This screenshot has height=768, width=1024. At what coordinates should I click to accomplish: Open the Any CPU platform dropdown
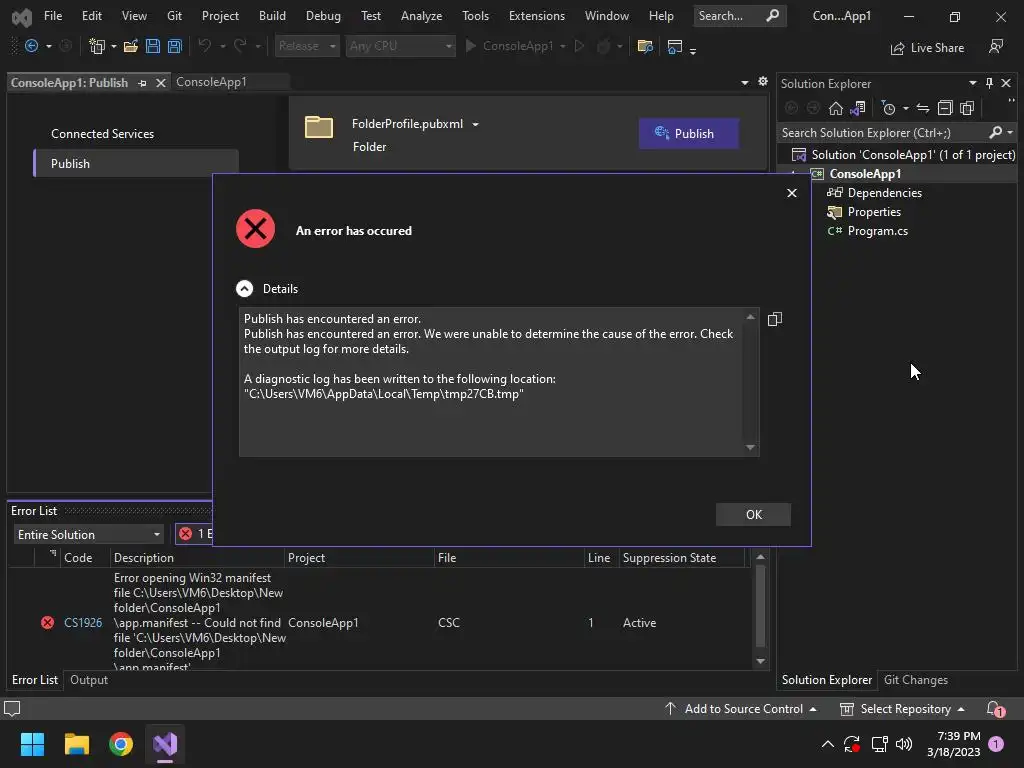[x=400, y=46]
